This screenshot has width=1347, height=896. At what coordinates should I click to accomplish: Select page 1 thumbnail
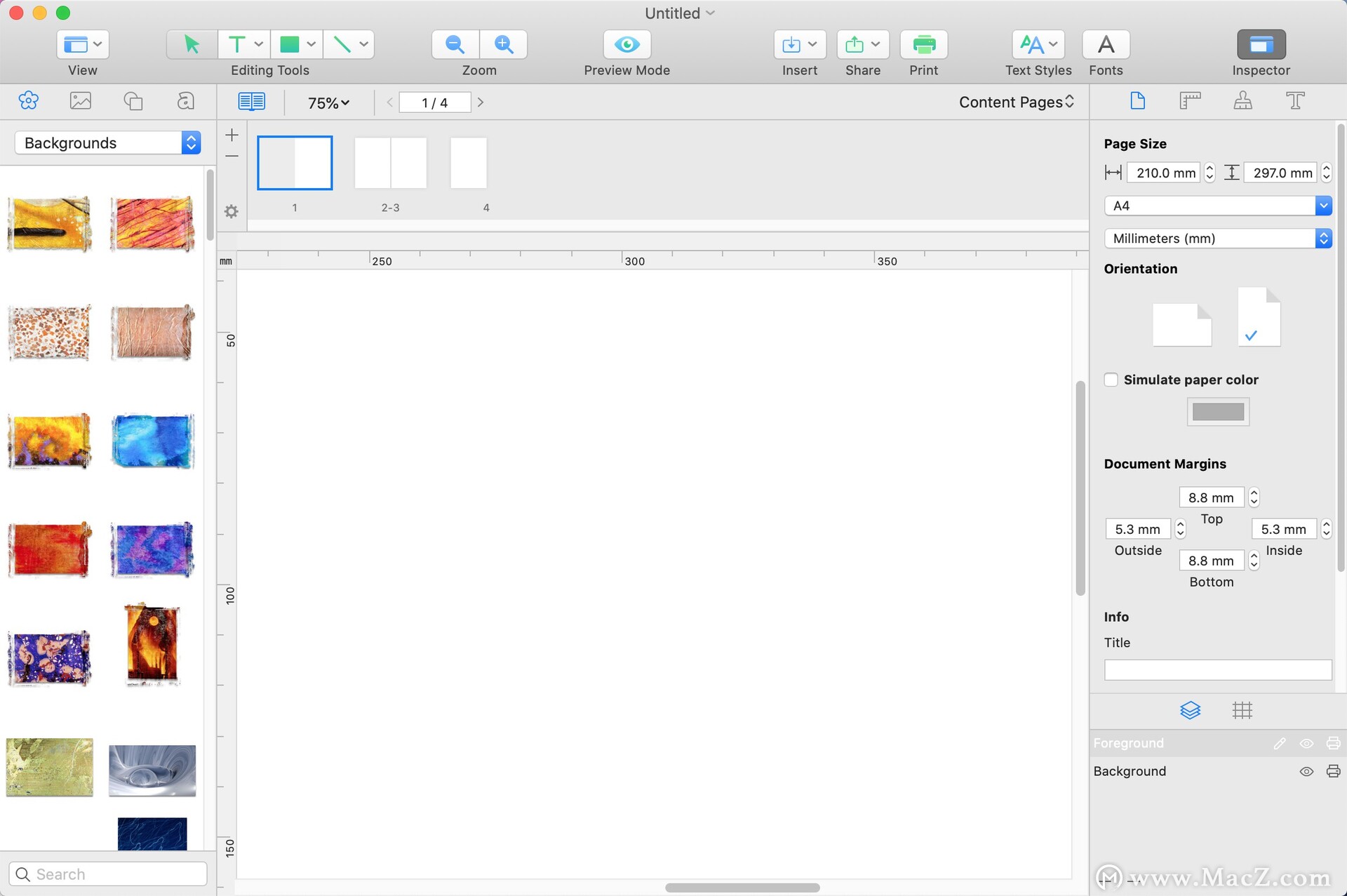tap(295, 163)
